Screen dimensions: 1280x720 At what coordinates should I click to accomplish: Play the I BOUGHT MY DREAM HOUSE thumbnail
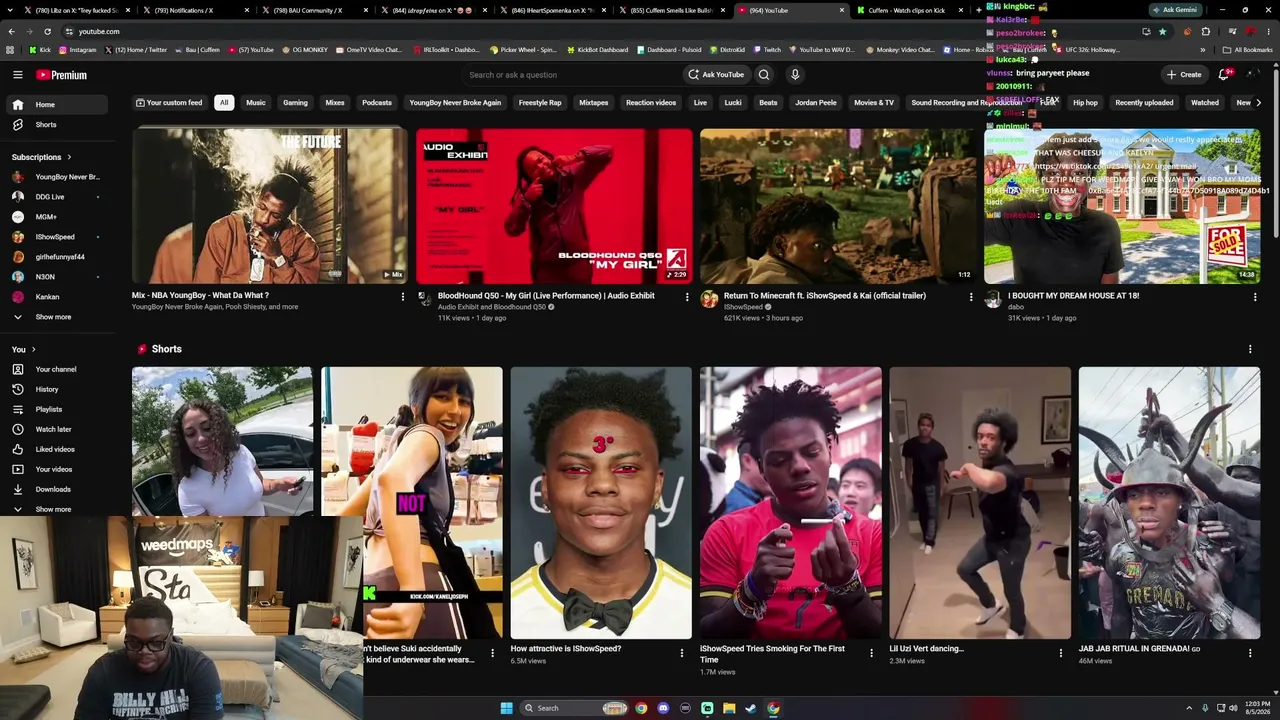tap(1122, 206)
